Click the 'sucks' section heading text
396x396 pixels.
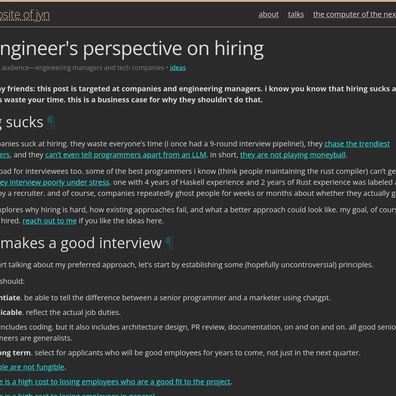click(22, 122)
